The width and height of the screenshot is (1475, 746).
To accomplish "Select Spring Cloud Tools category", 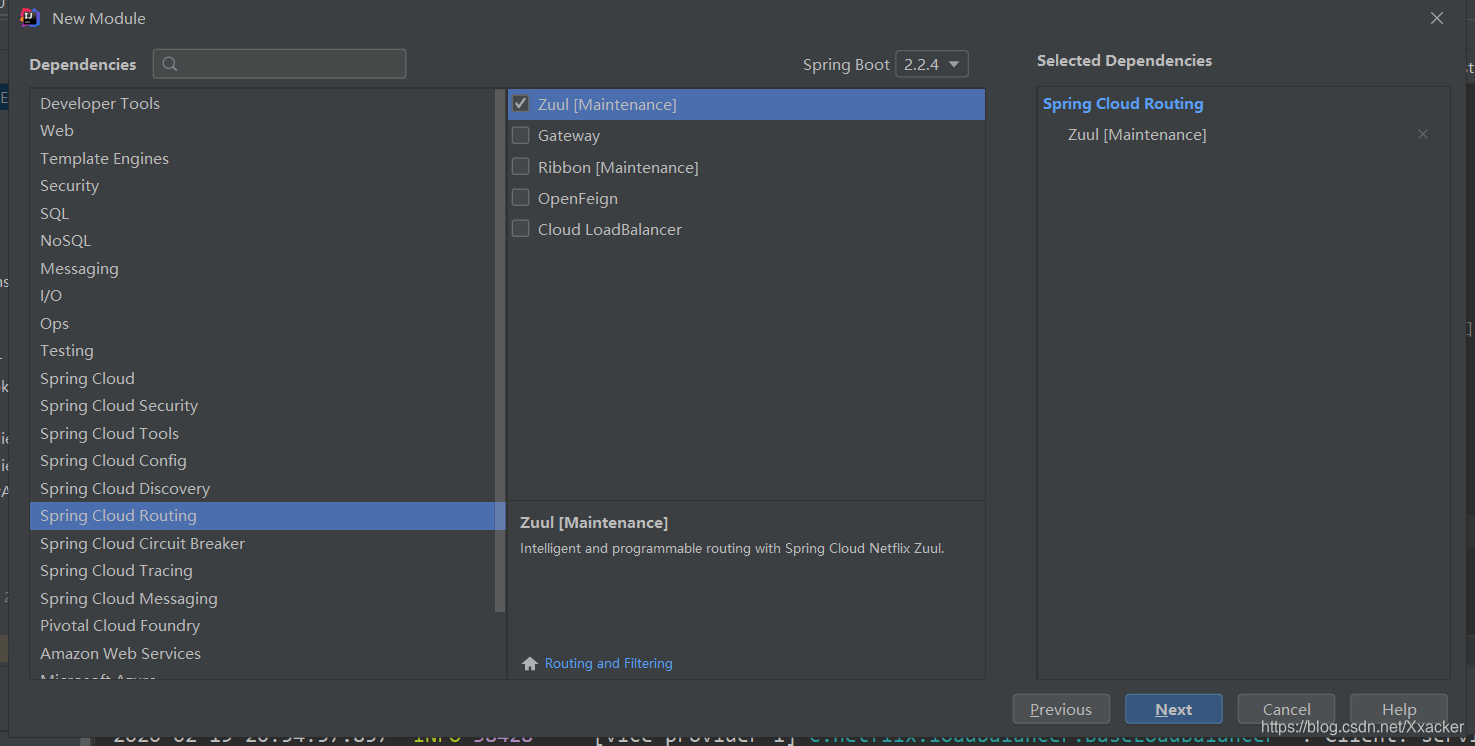I will pyautogui.click(x=262, y=433).
